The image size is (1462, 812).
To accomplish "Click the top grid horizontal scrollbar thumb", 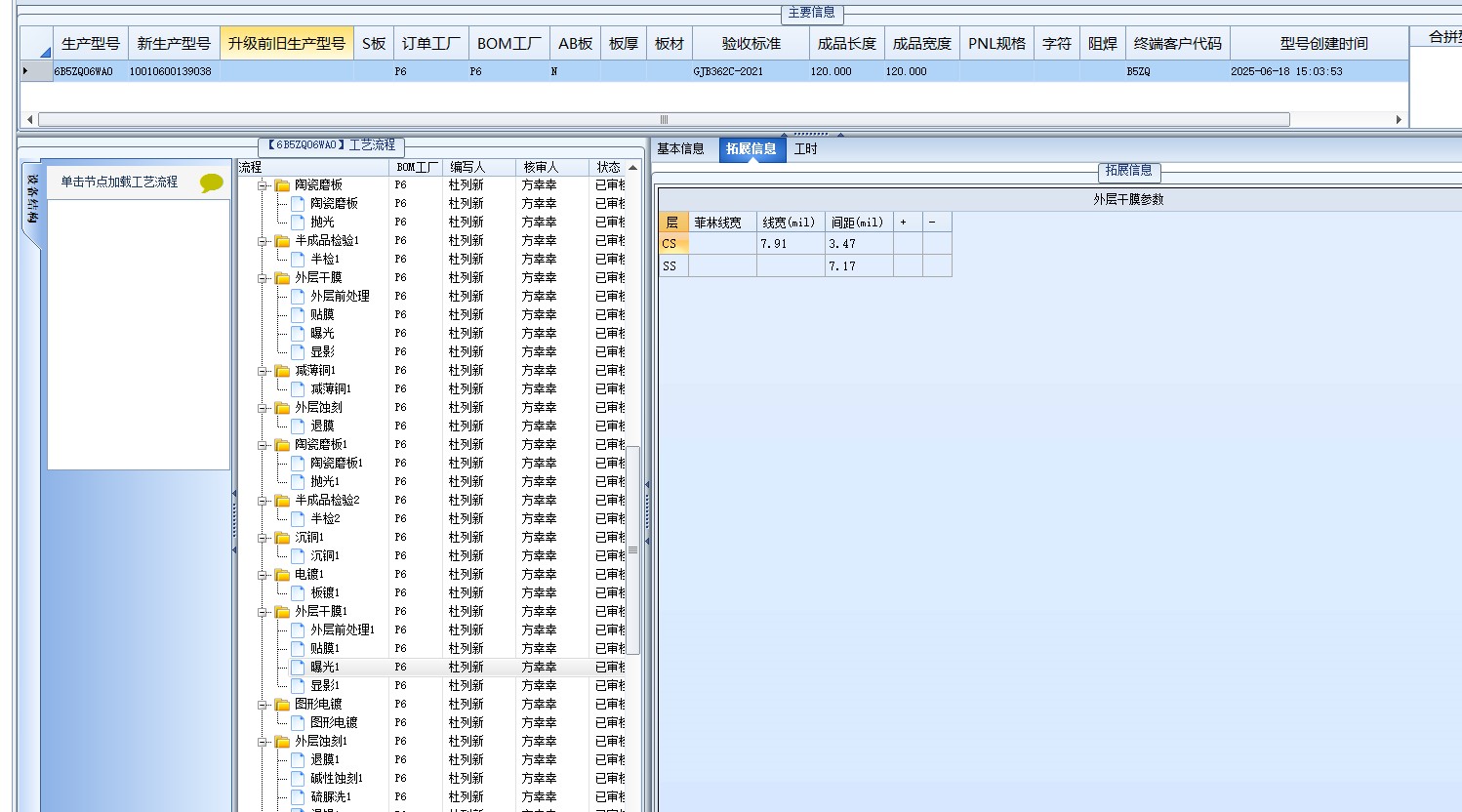I will tap(664, 120).
